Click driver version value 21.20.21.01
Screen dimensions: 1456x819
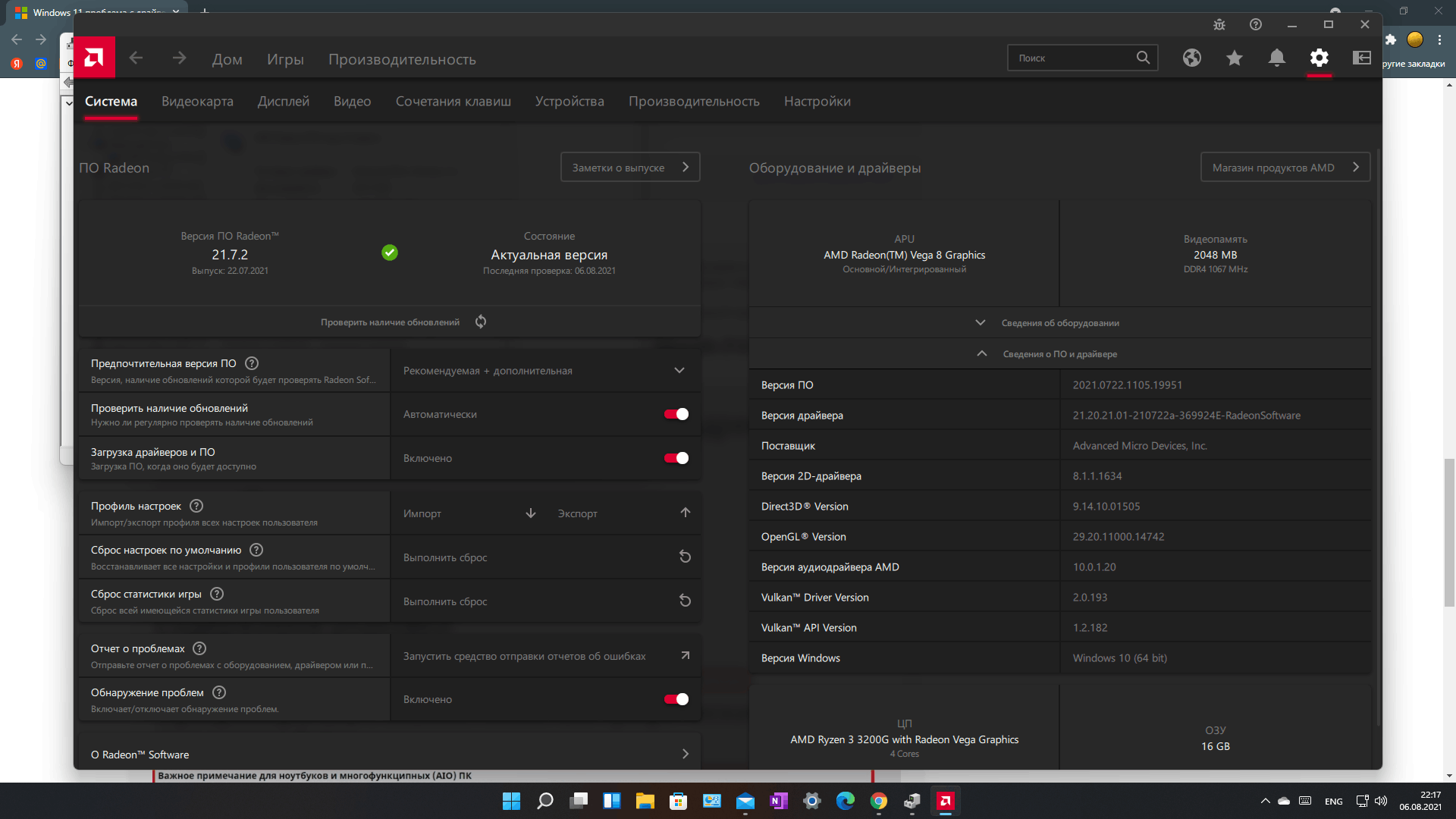[1186, 416]
